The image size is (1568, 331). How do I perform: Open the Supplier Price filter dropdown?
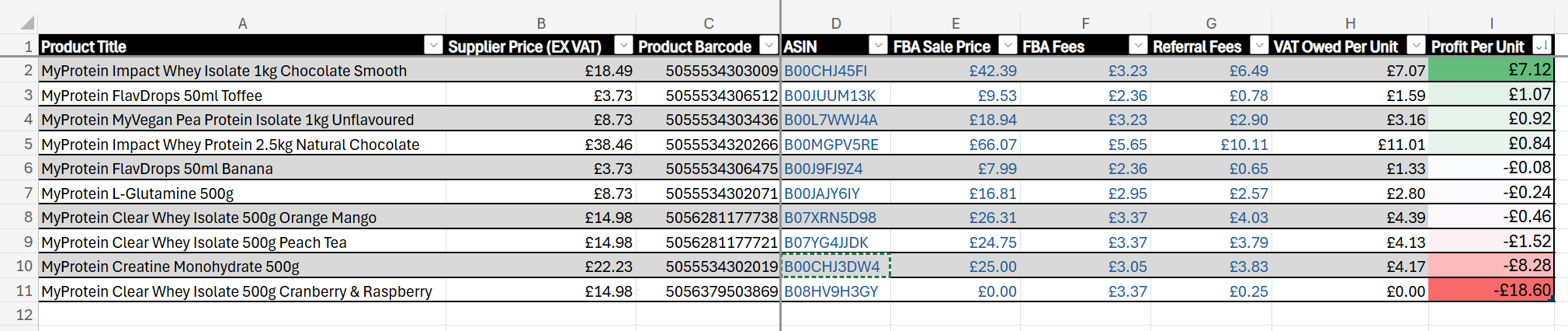(x=623, y=46)
